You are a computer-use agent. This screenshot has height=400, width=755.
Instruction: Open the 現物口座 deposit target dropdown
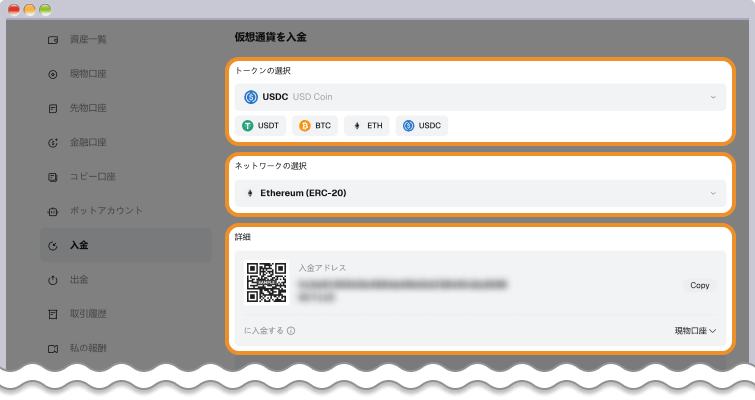[x=695, y=331]
